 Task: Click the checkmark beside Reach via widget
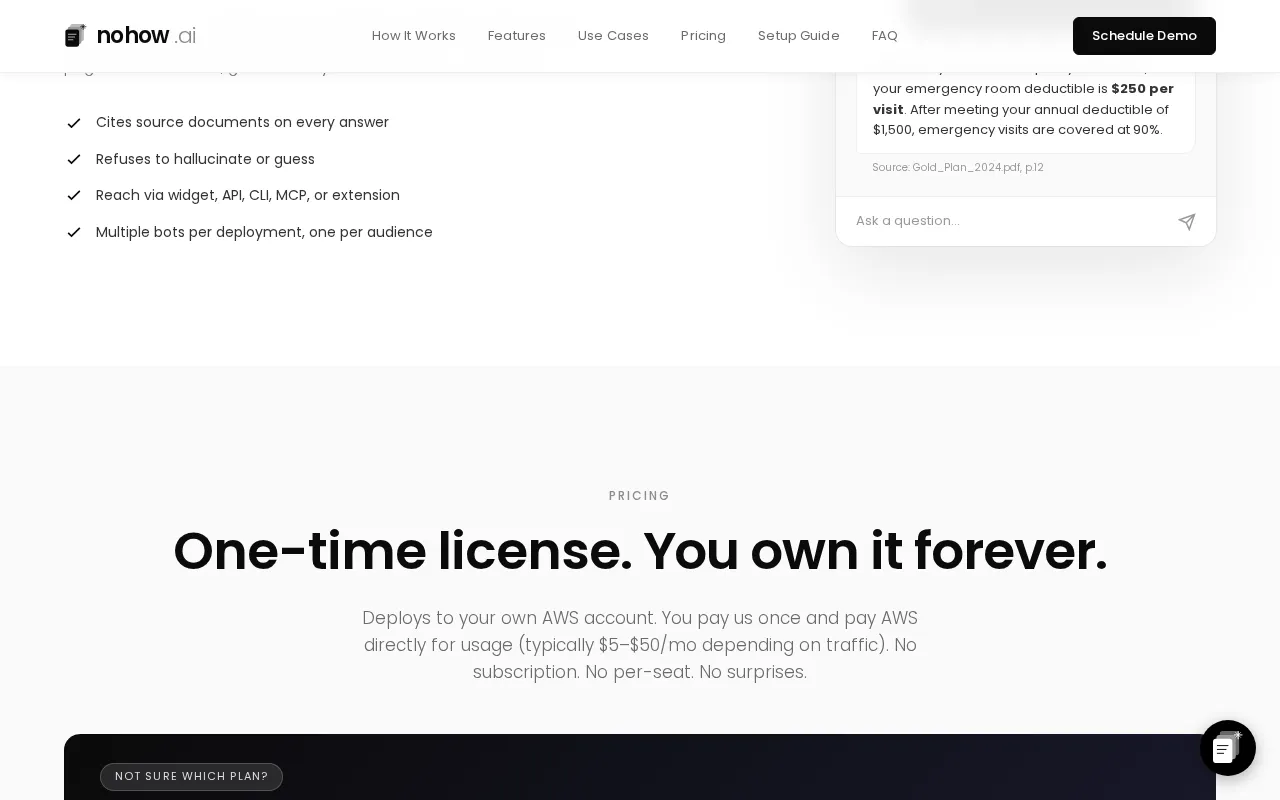[x=74, y=196]
